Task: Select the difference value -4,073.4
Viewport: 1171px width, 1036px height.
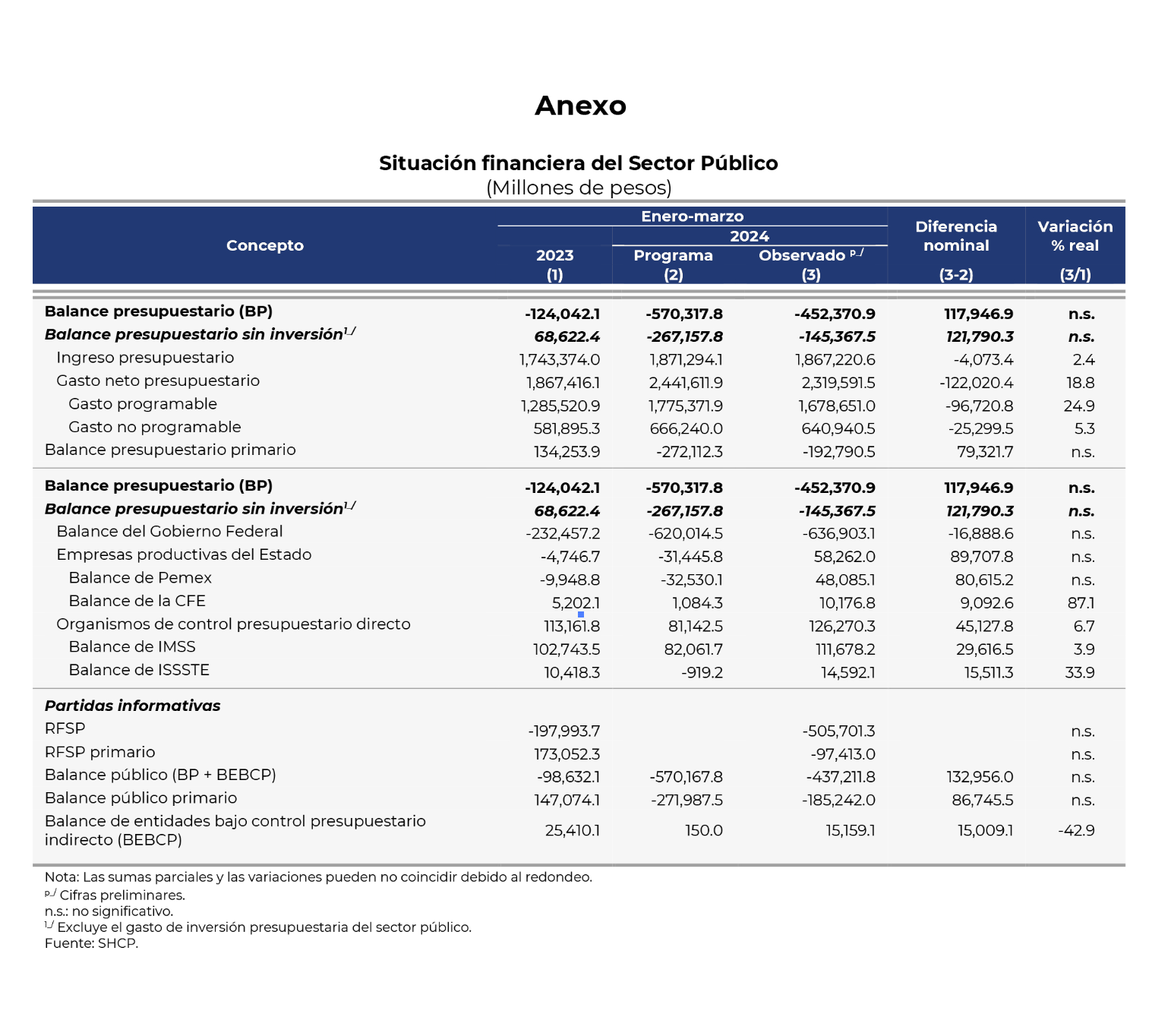Action: point(983,360)
